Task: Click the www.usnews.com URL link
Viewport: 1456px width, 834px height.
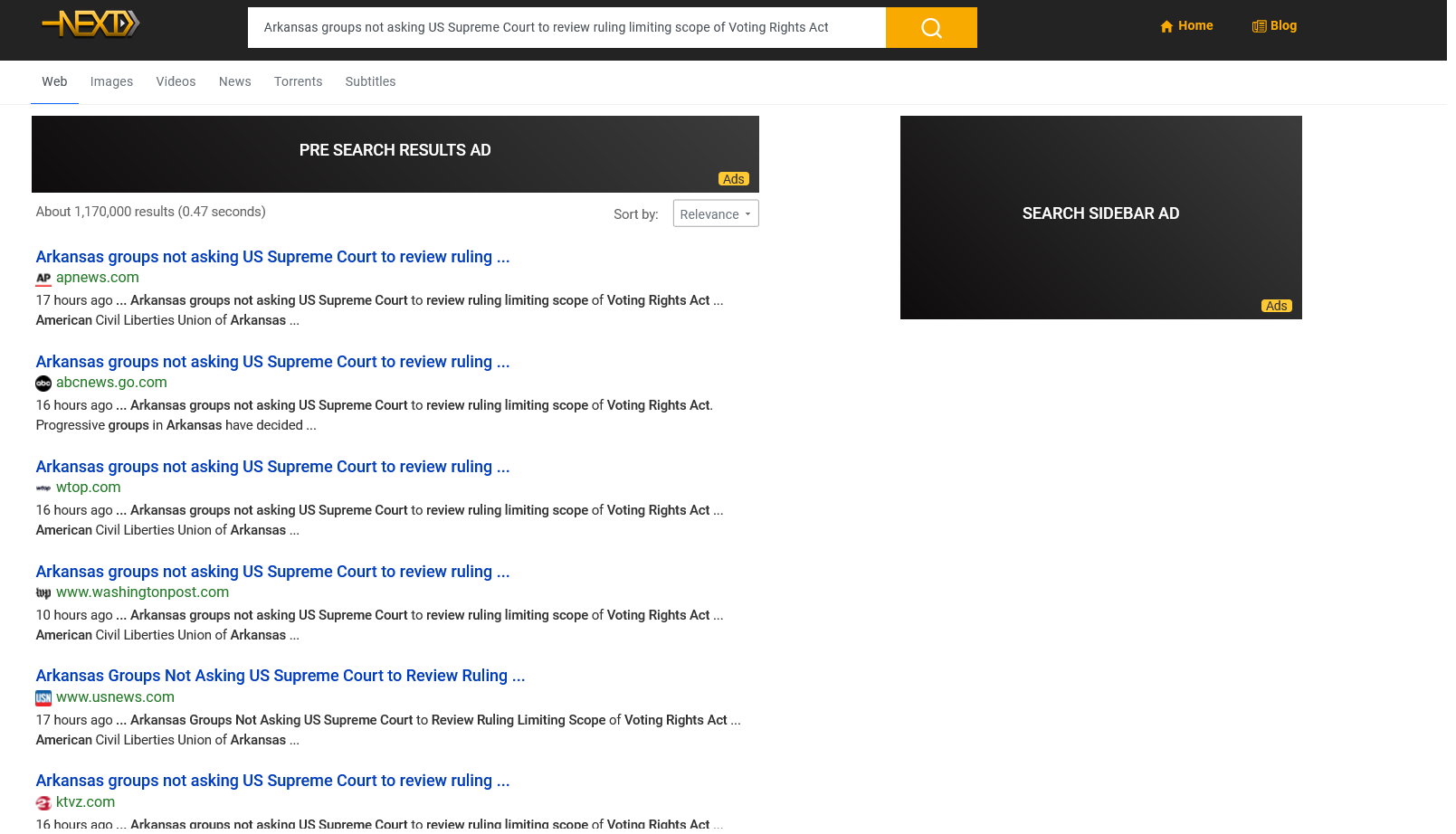Action: pos(115,697)
